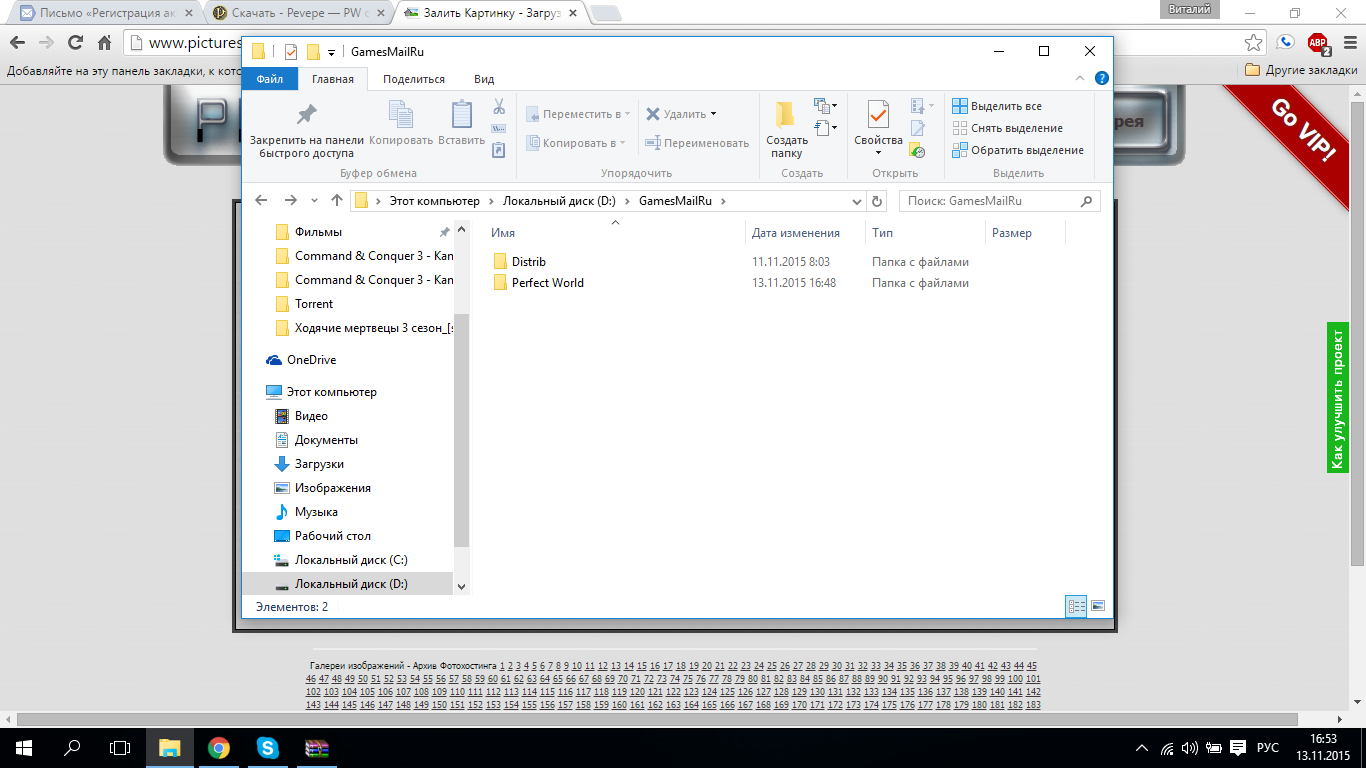Open the recent locations dropdown beside Forward
The image size is (1366, 768).
tap(314, 201)
